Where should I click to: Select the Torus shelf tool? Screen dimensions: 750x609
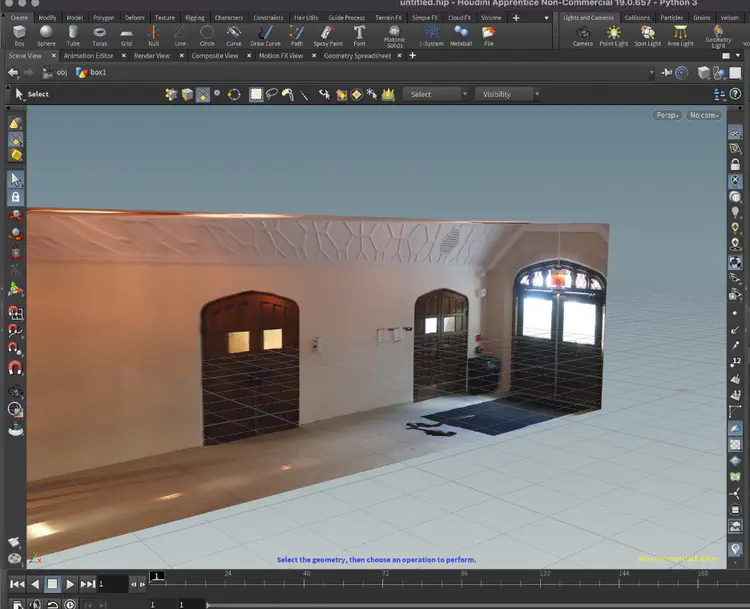coord(99,35)
